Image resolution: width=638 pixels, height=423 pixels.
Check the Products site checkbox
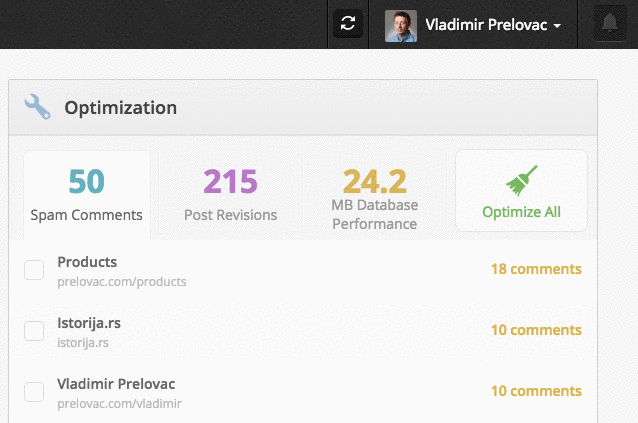tap(34, 270)
